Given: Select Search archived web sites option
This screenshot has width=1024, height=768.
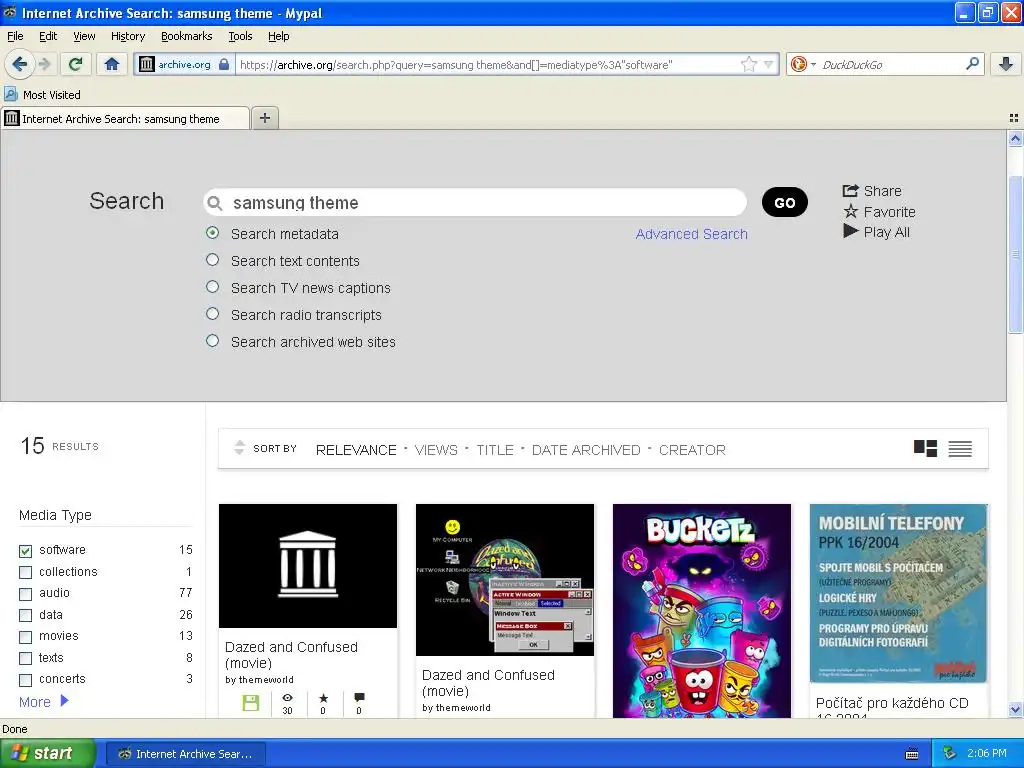Looking at the screenshot, I should (212, 341).
